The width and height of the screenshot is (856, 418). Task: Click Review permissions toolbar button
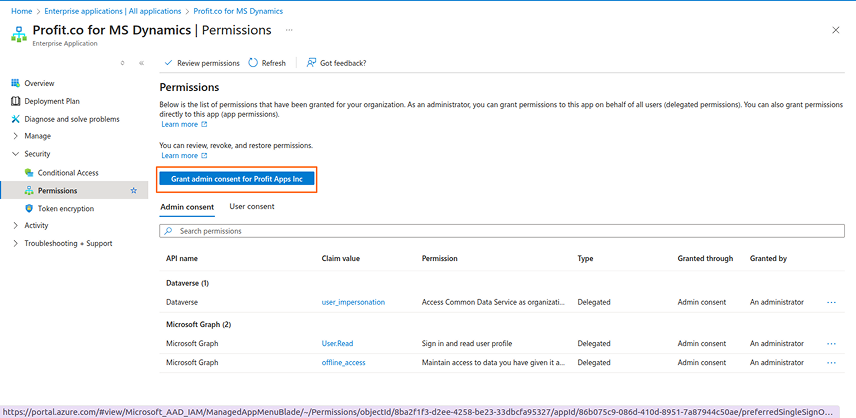pyautogui.click(x=202, y=63)
